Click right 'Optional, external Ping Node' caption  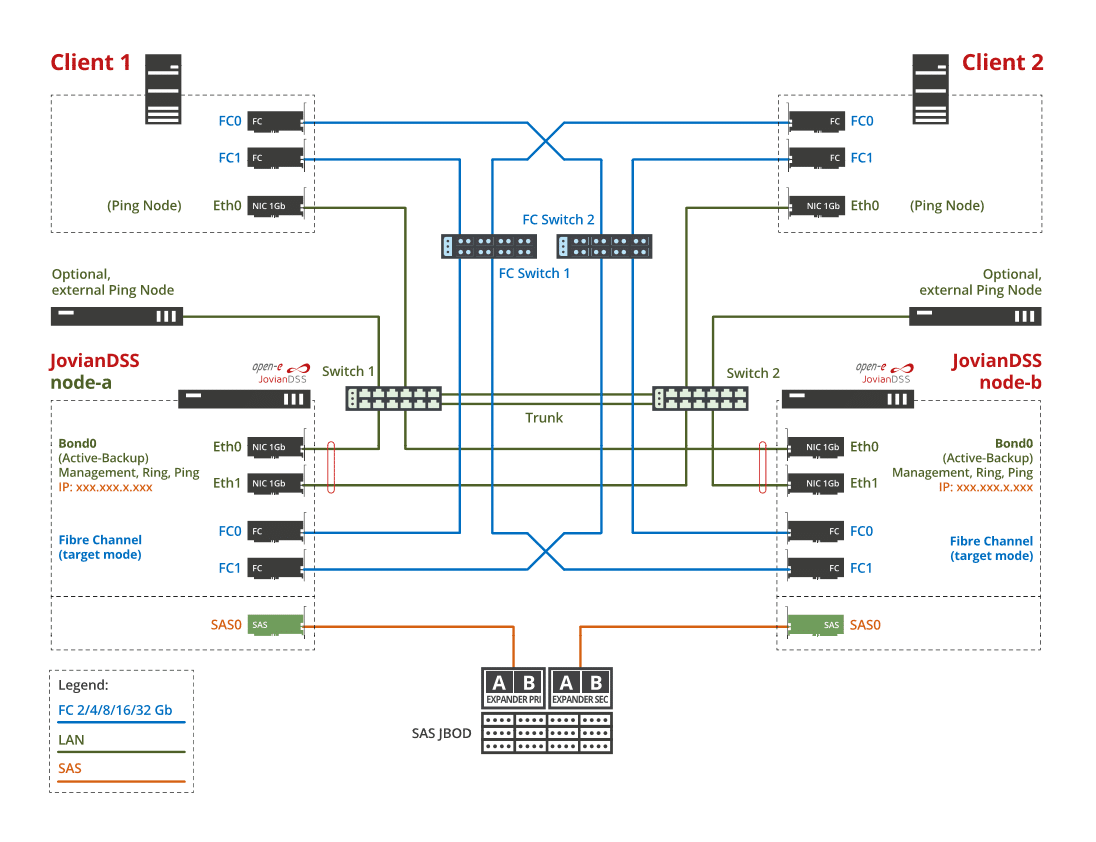980,282
